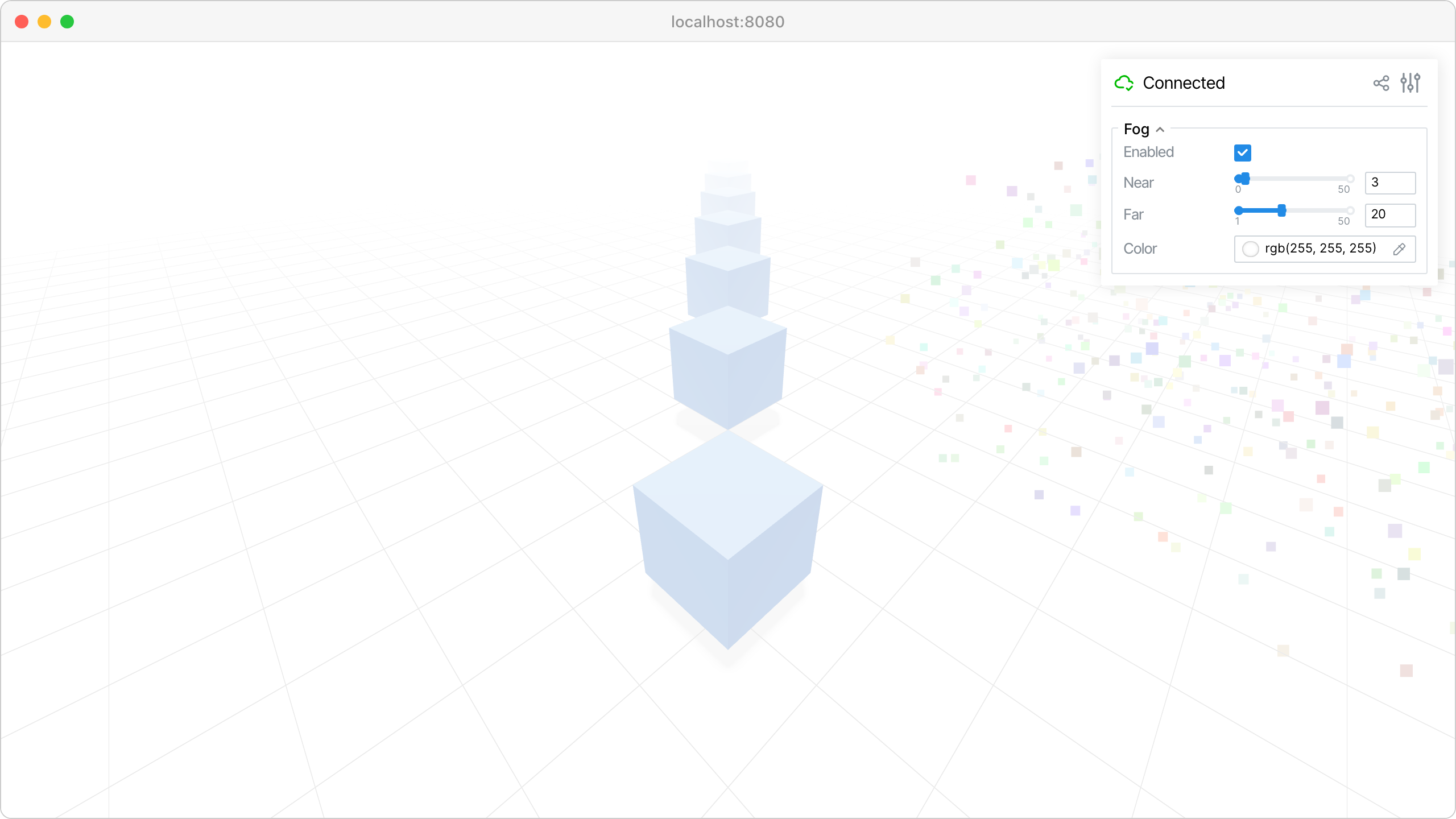The image size is (1456, 819).
Task: Click the Fog folder title
Action: [1136, 130]
